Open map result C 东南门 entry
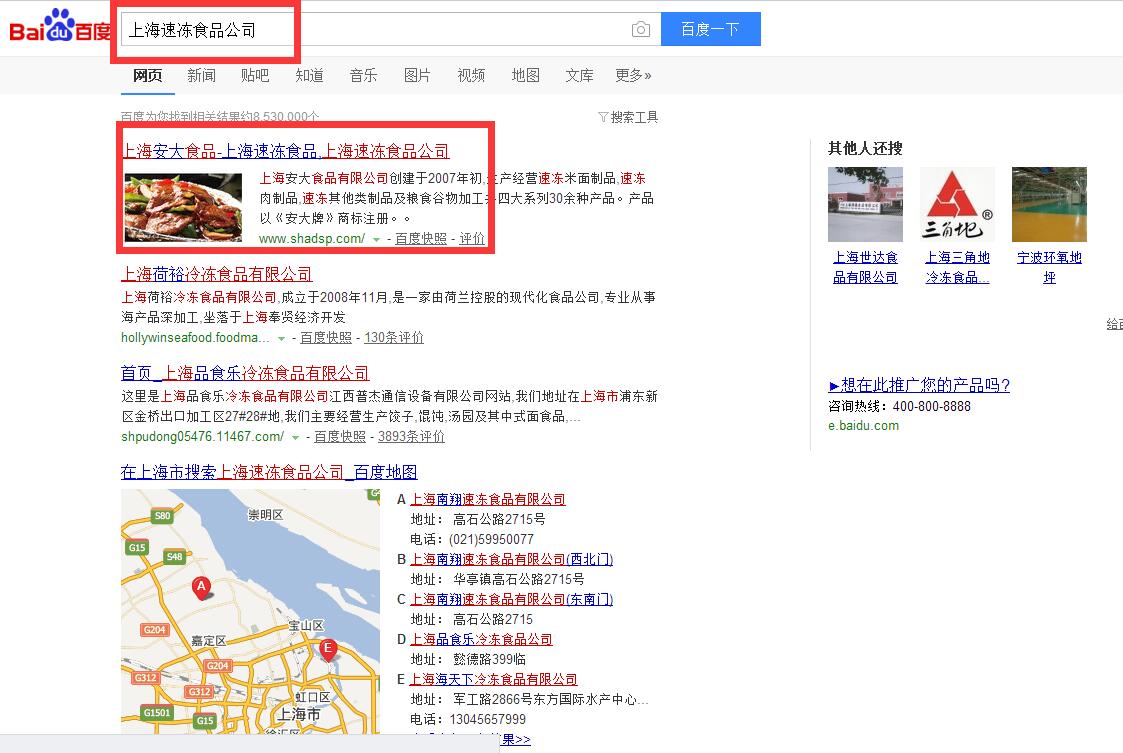Image resolution: width=1123 pixels, height=753 pixels. (511, 600)
